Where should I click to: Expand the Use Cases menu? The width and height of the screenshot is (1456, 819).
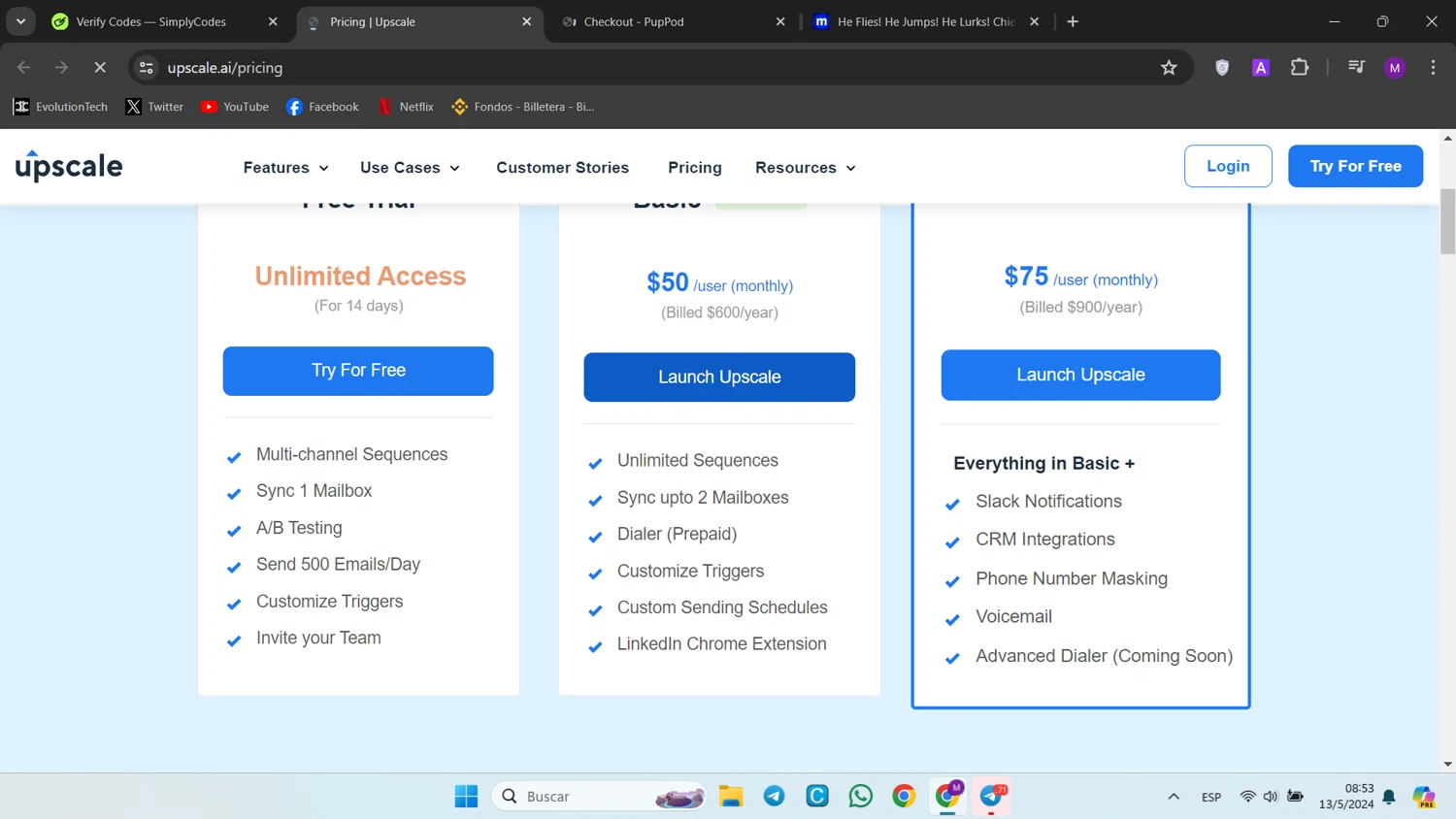click(x=410, y=168)
